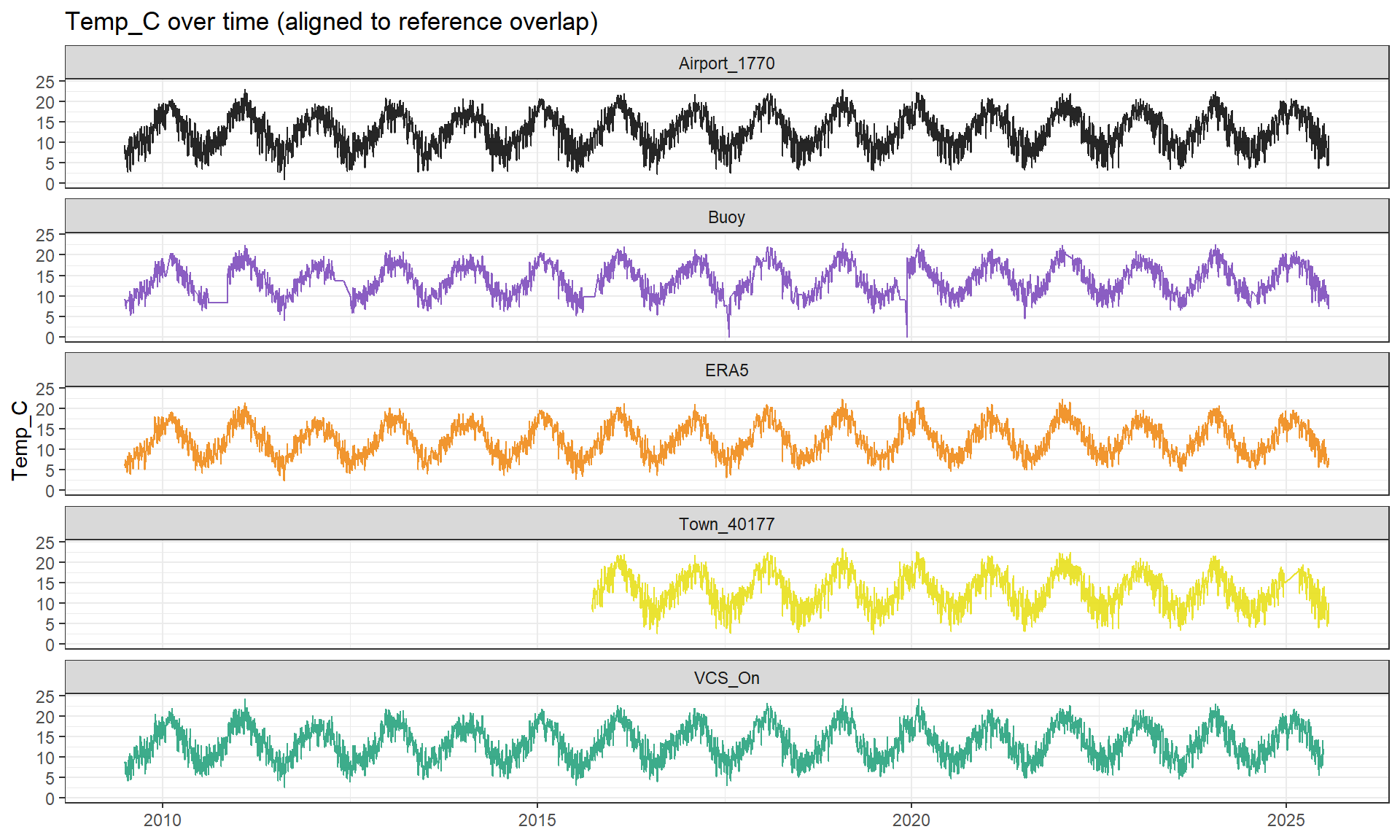
Task: Click the Buoy panel strip label
Action: [726, 217]
